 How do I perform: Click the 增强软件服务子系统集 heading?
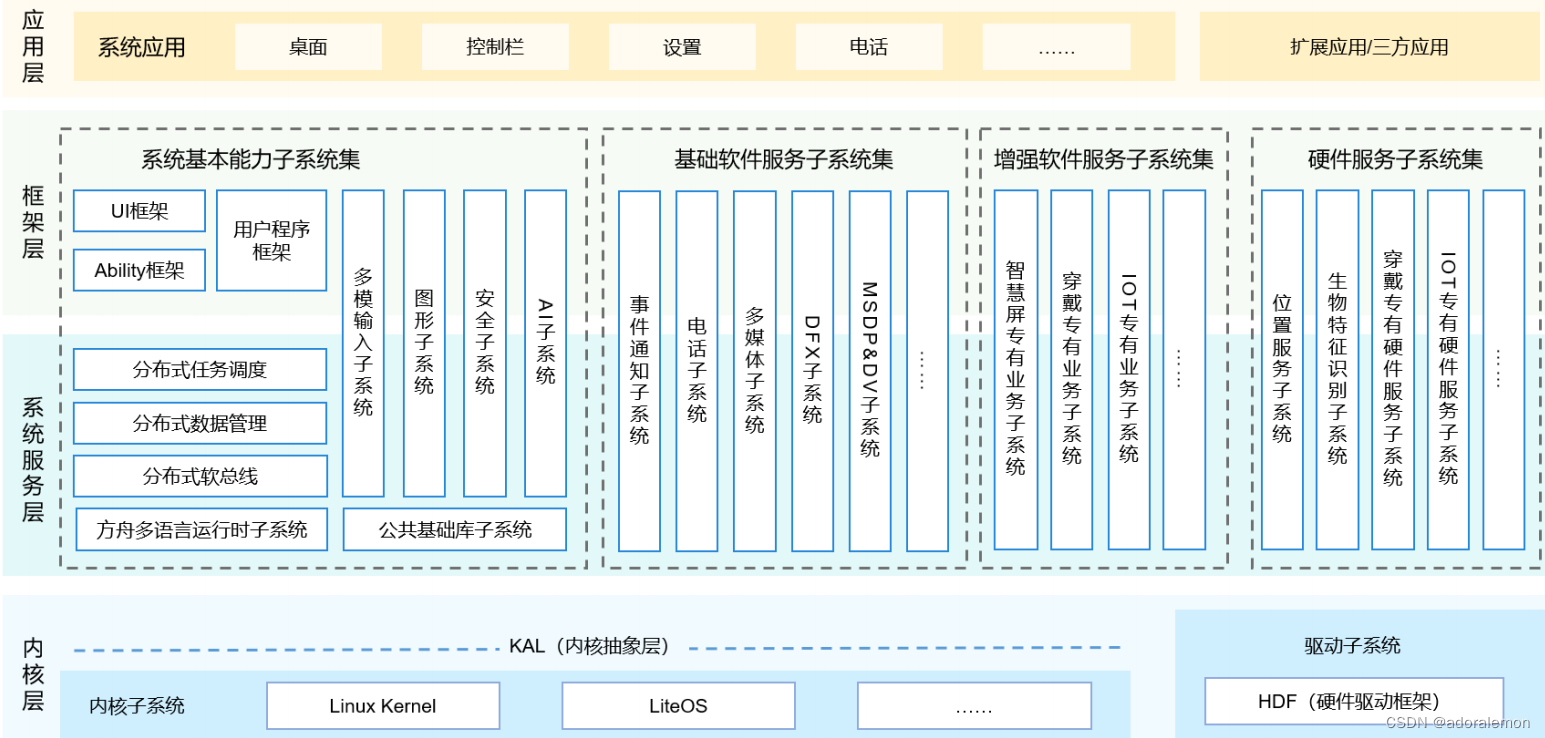point(1104,159)
